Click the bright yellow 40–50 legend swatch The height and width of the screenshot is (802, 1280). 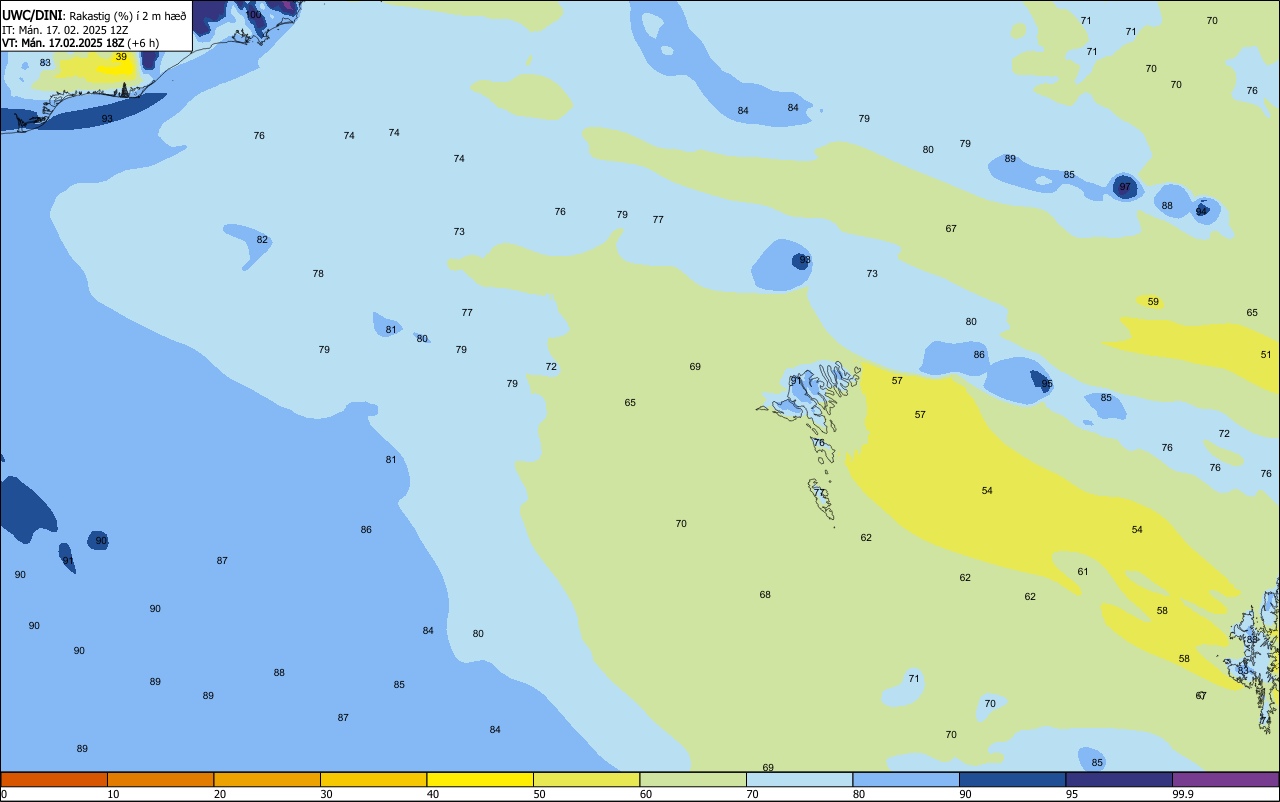480,779
